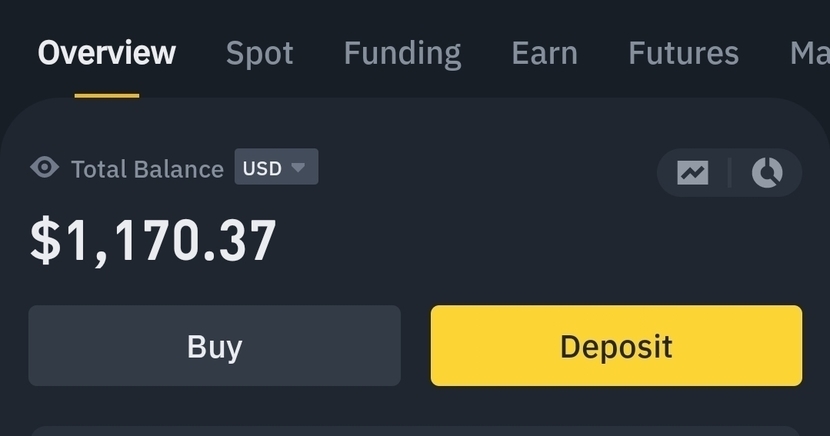This screenshot has width=830, height=436.
Task: Click the divider between chart and pie icons
Action: click(x=729, y=172)
